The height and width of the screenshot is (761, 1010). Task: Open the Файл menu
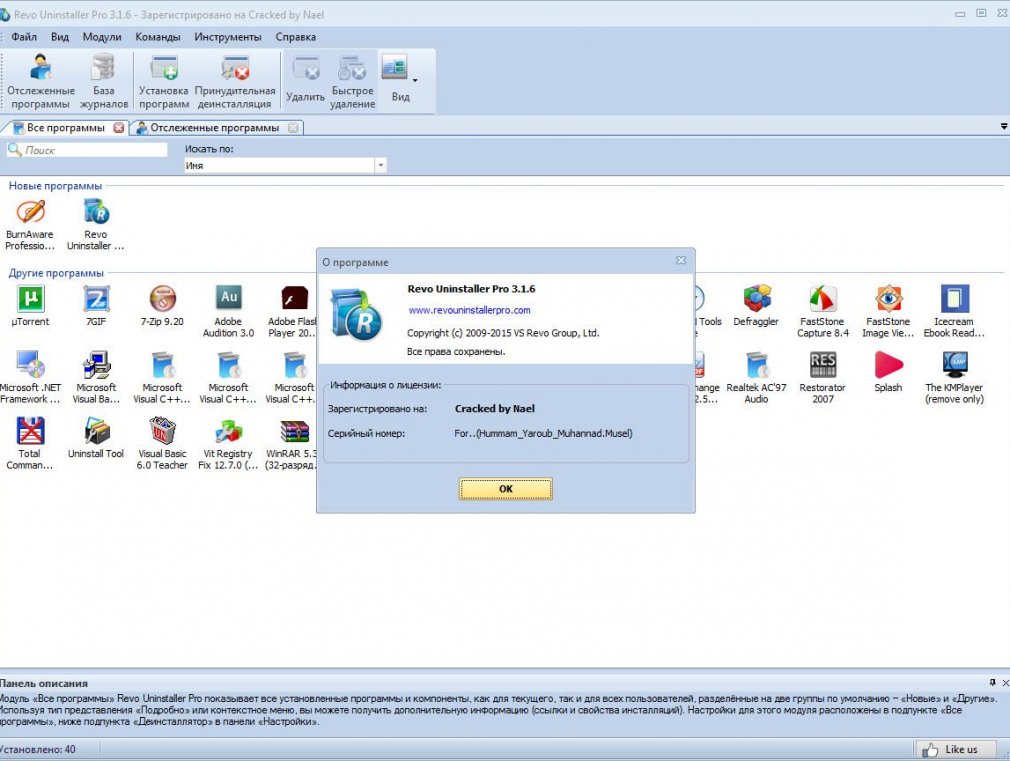[x=24, y=37]
